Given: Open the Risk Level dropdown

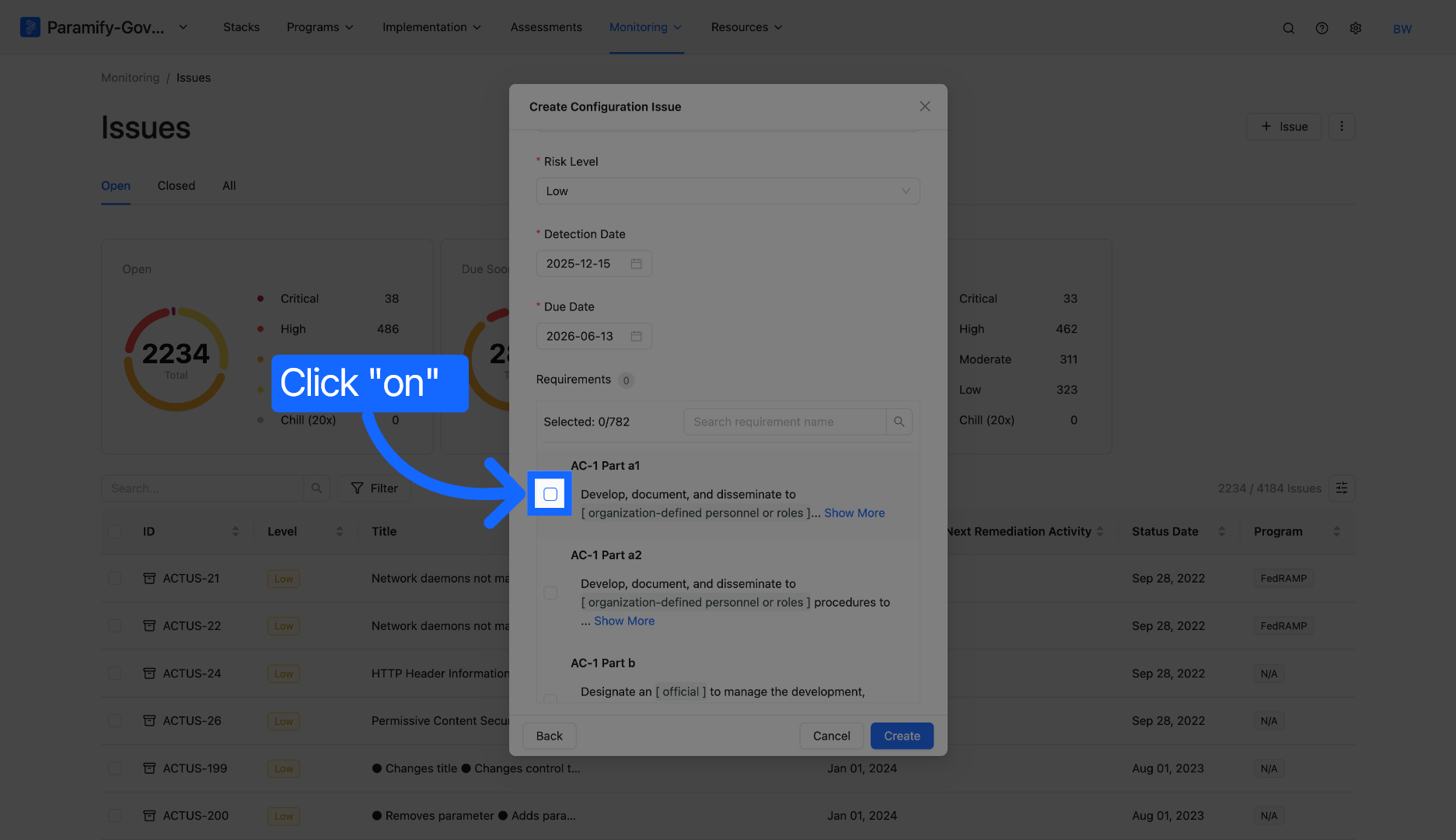Looking at the screenshot, I should pos(728,191).
